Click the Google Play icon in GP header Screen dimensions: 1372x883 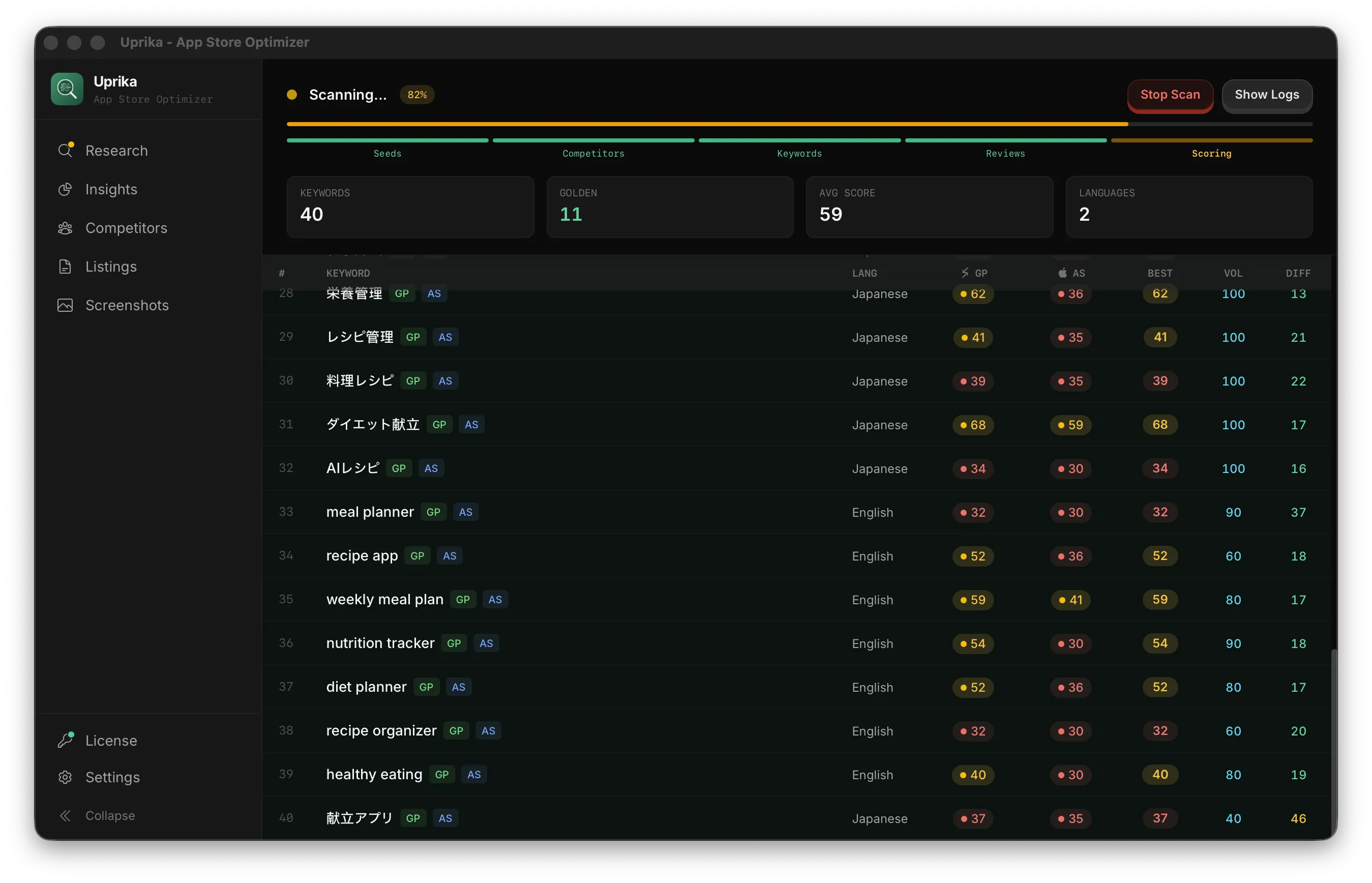pos(965,273)
